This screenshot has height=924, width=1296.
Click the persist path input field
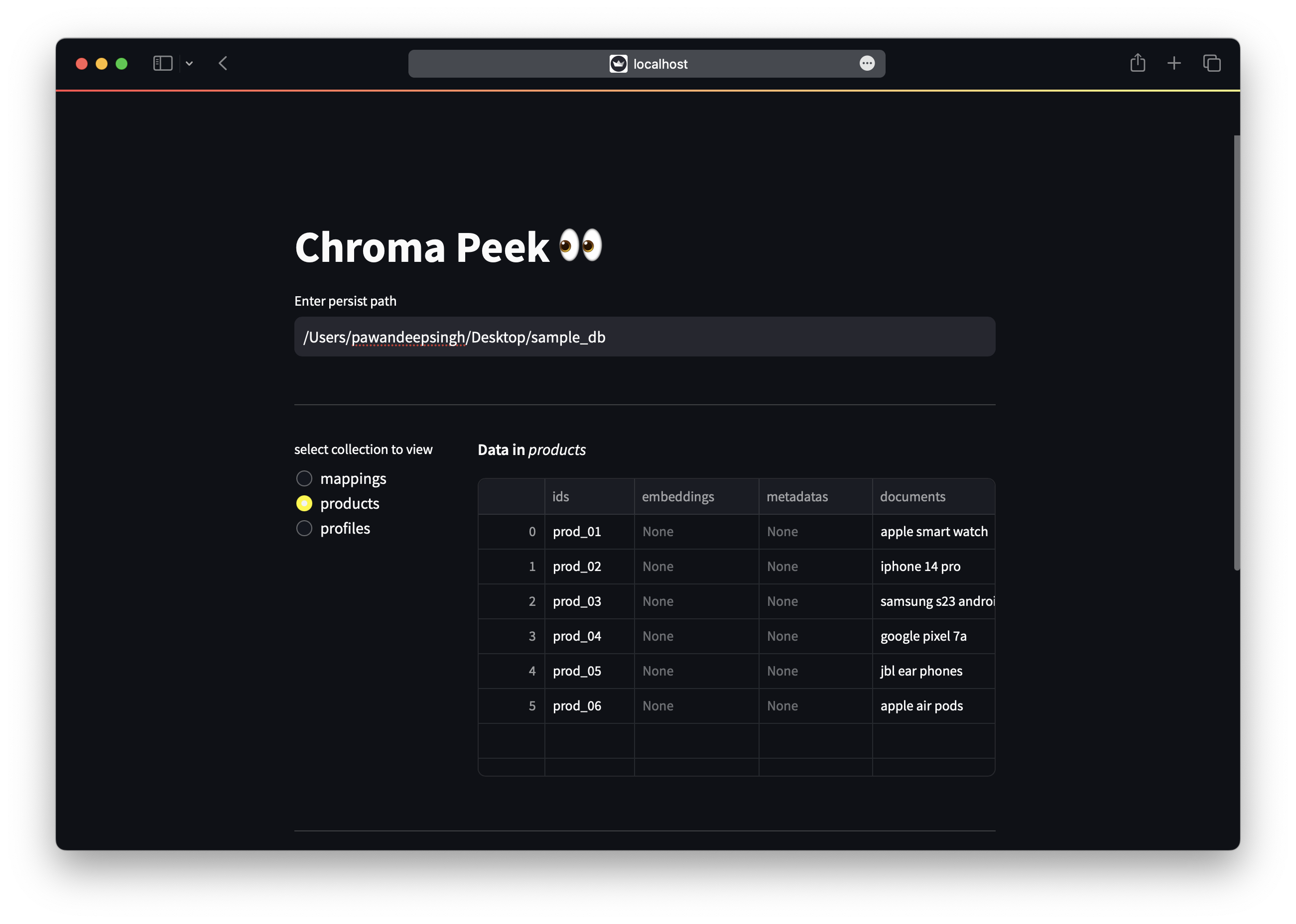tap(645, 337)
